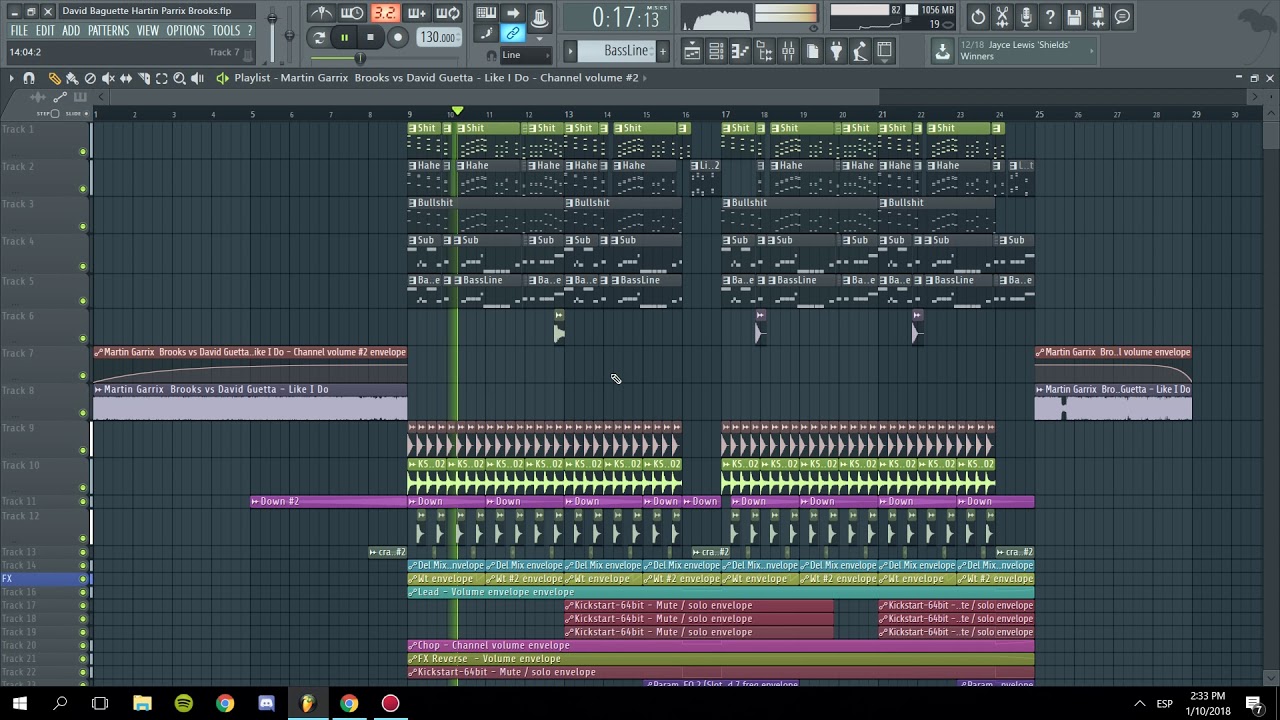This screenshot has height=720, width=1280.
Task: Select the Slip tool in playlist toolbar
Action: point(126,78)
